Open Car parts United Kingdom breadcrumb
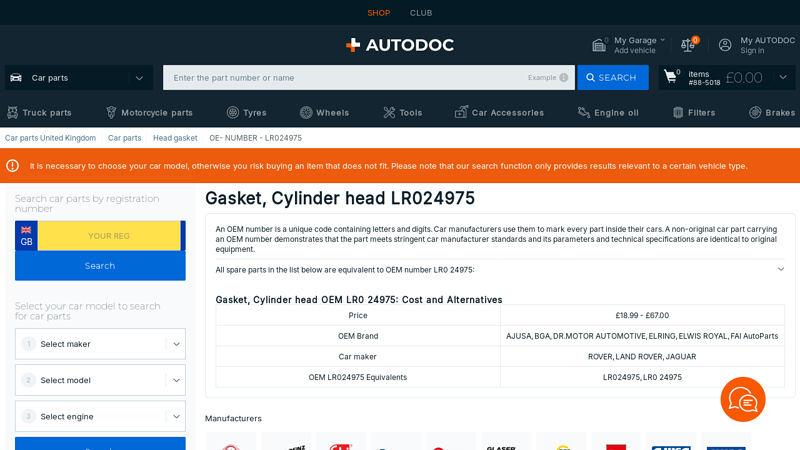The width and height of the screenshot is (800, 450). [x=50, y=138]
